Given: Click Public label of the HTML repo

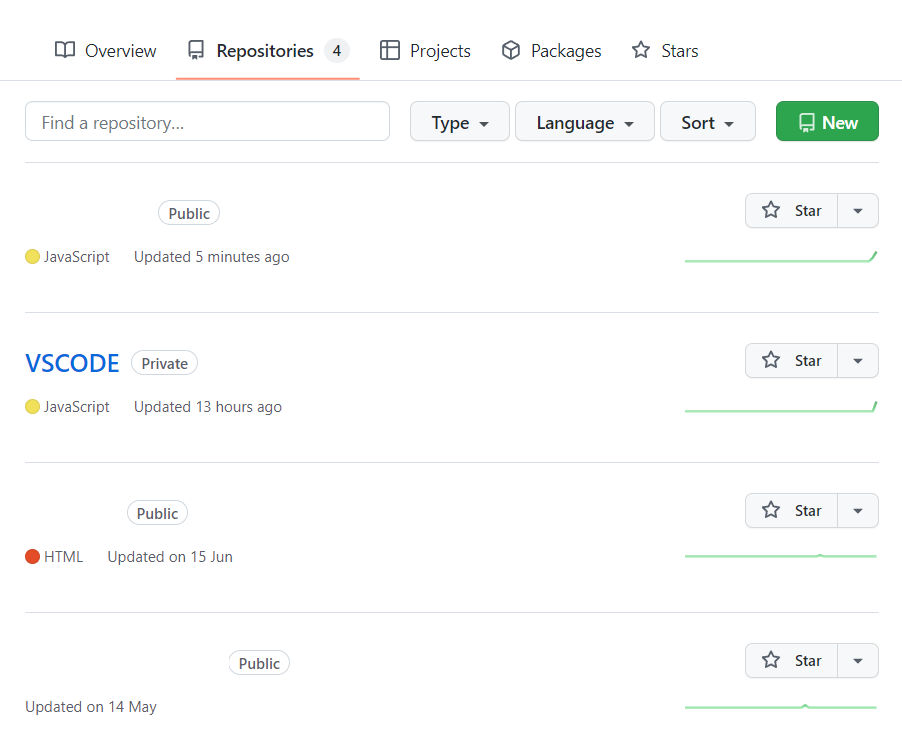Looking at the screenshot, I should point(157,513).
